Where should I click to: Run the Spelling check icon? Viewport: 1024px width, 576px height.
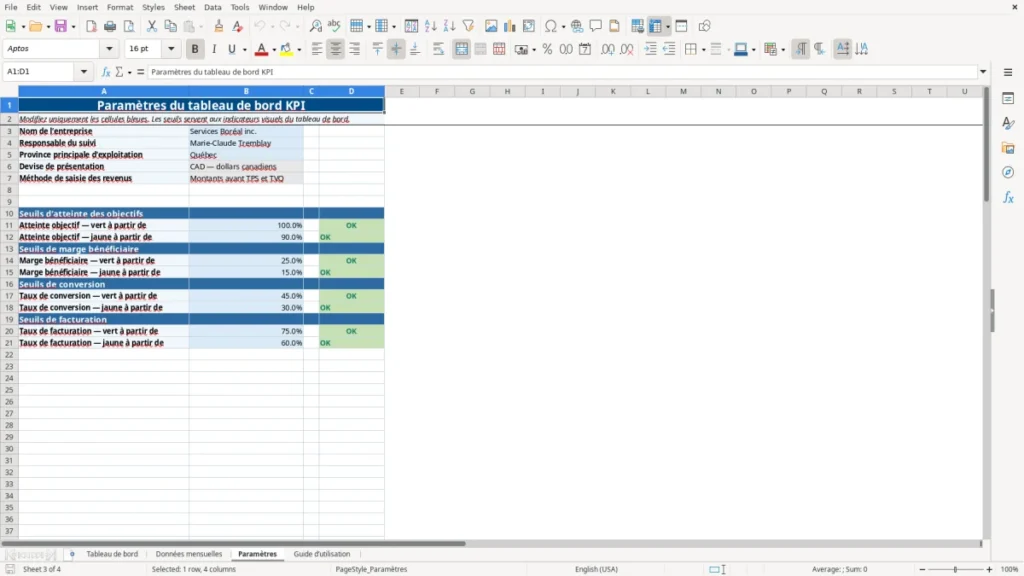coord(334,26)
